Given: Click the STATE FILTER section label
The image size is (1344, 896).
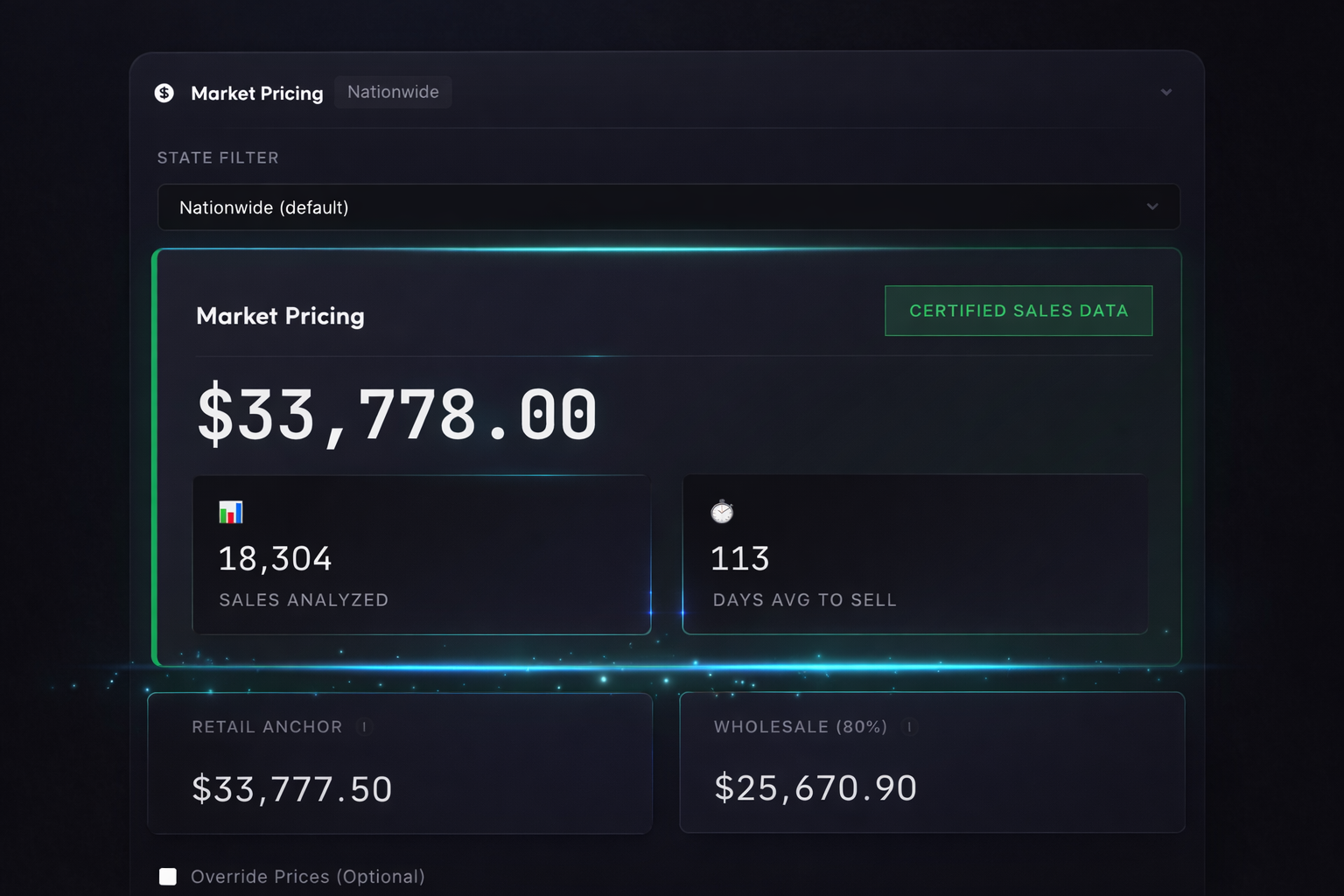Looking at the screenshot, I should point(218,157).
